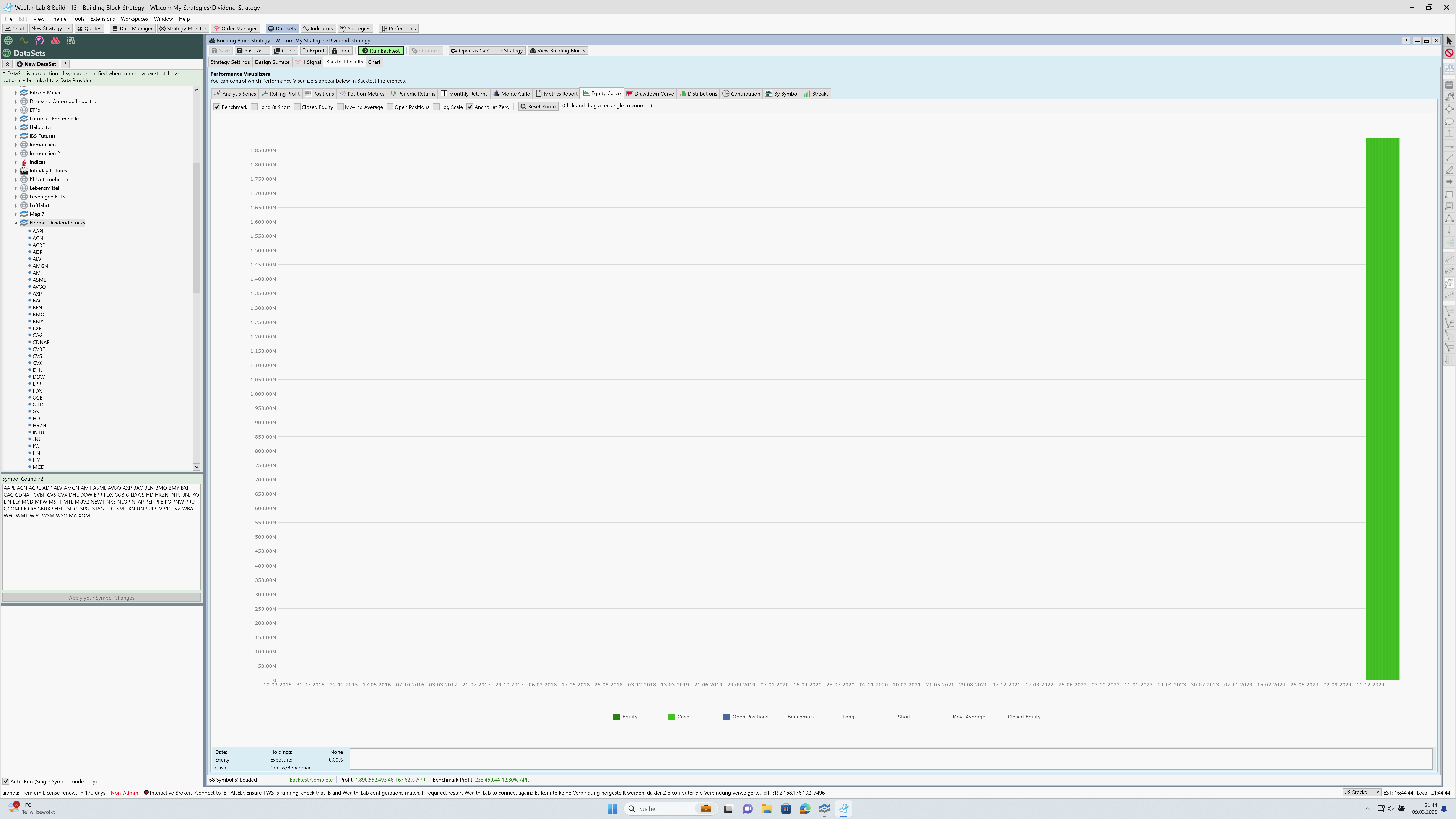Open the Monte Carlo tab

coord(512,94)
